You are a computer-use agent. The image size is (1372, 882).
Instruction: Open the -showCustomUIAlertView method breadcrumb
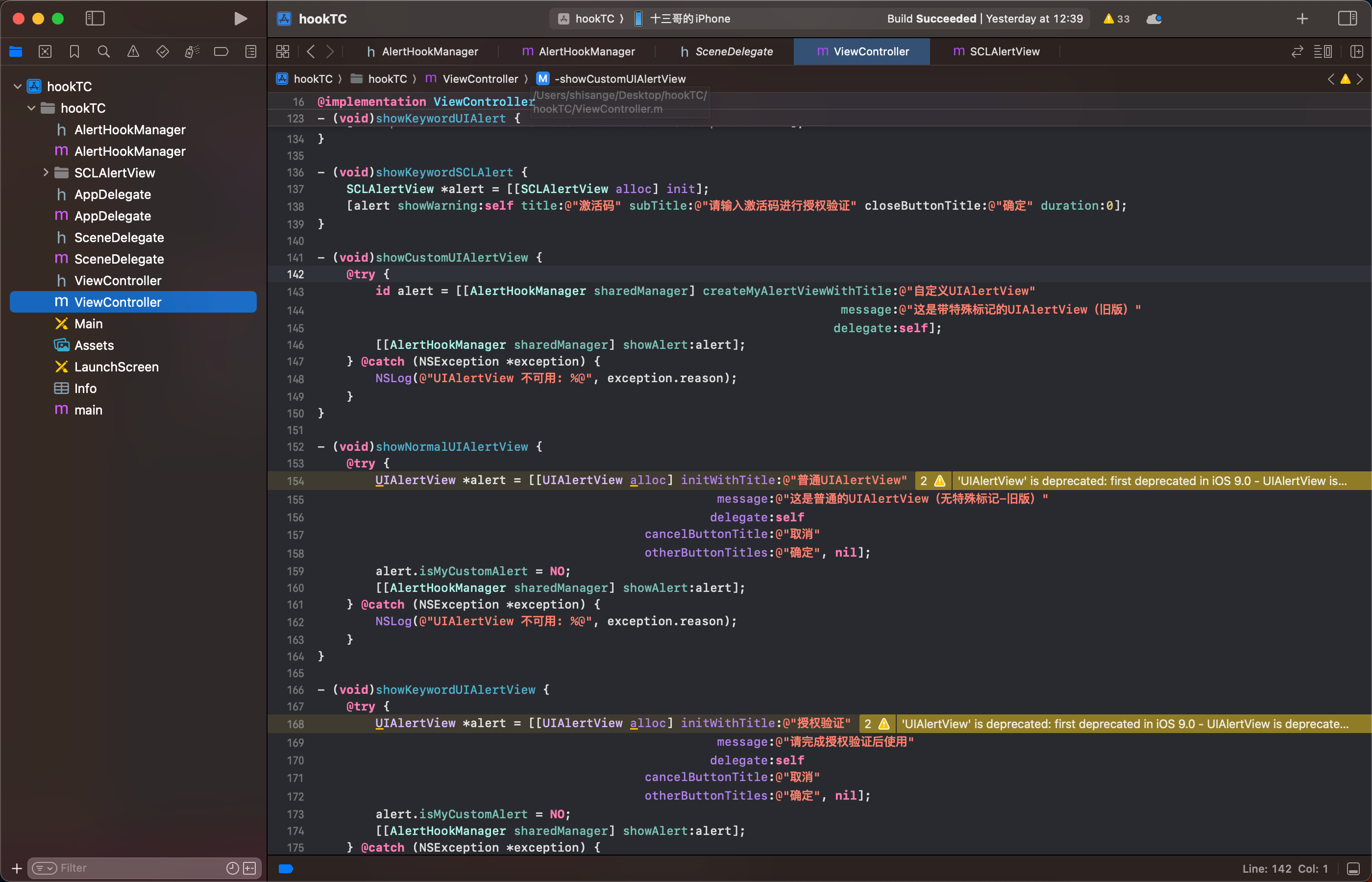[611, 78]
